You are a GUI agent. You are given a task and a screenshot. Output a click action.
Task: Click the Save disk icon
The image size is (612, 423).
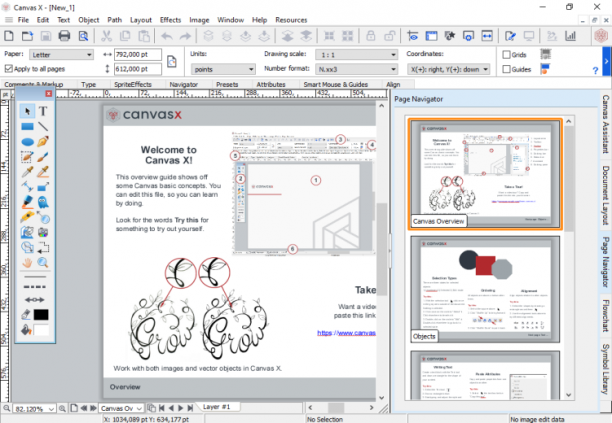click(x=46, y=36)
